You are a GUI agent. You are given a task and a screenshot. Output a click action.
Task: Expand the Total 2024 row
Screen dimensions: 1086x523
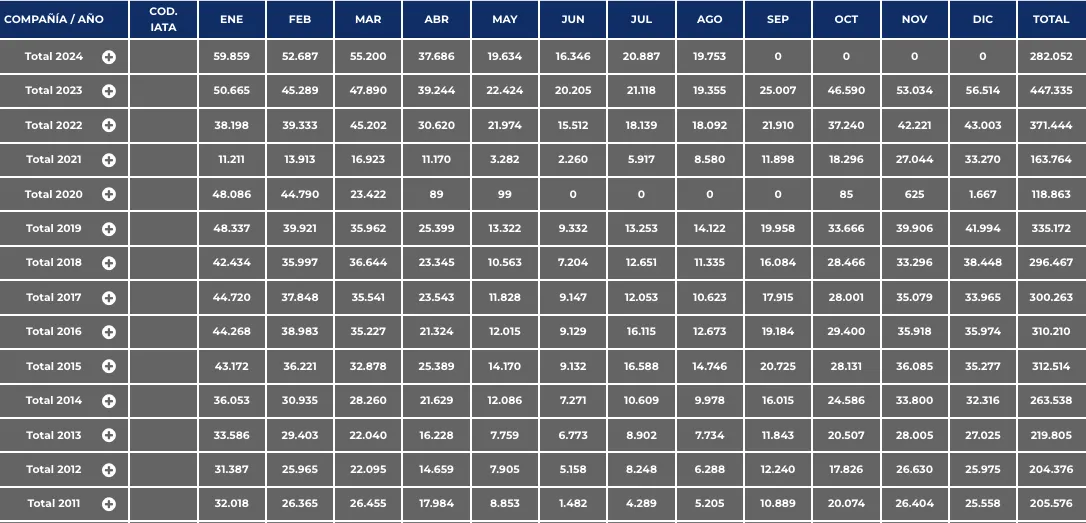pyautogui.click(x=109, y=57)
